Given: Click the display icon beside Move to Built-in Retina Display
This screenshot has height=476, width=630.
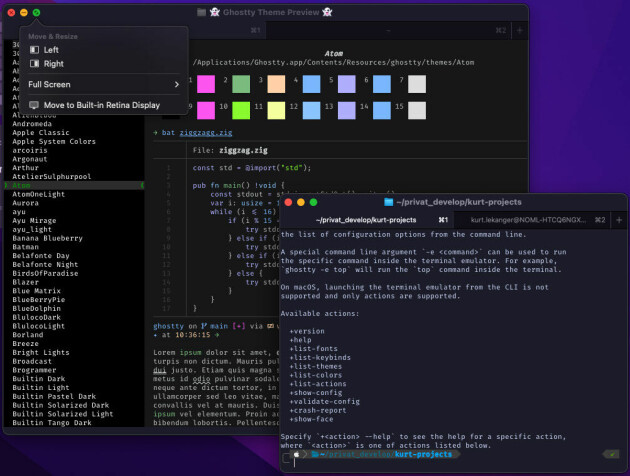Looking at the screenshot, I should 34,105.
